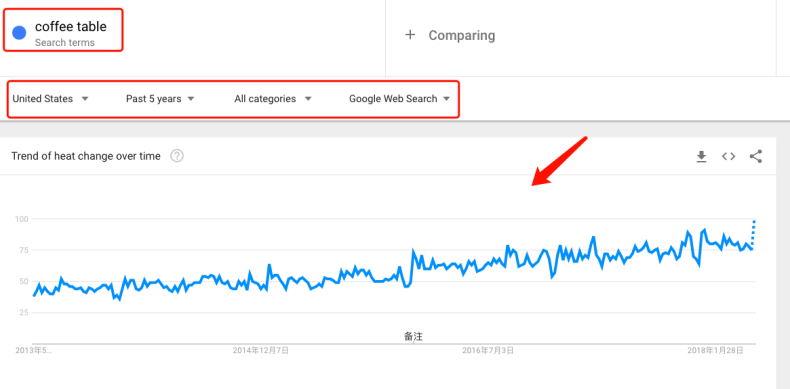Image resolution: width=790 pixels, height=389 pixels.
Task: Open the embed code icon
Action: pos(728,157)
